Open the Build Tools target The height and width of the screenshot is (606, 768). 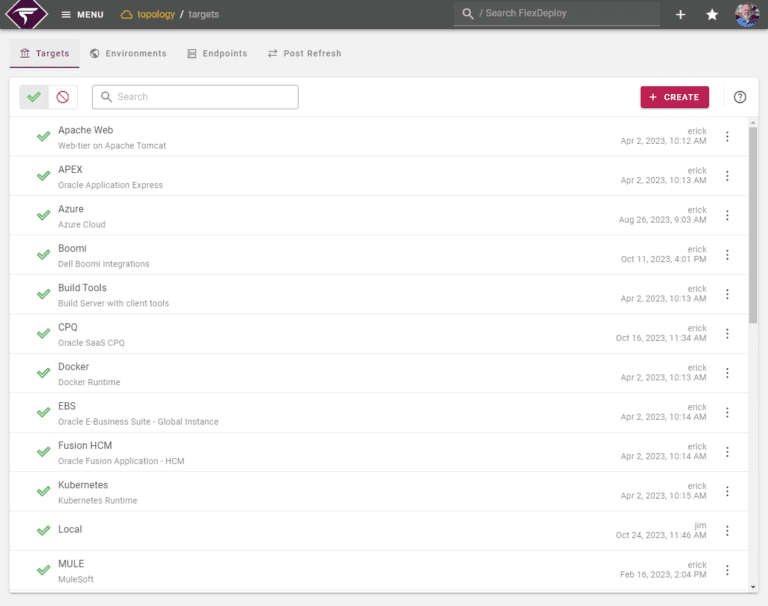[x=82, y=288]
